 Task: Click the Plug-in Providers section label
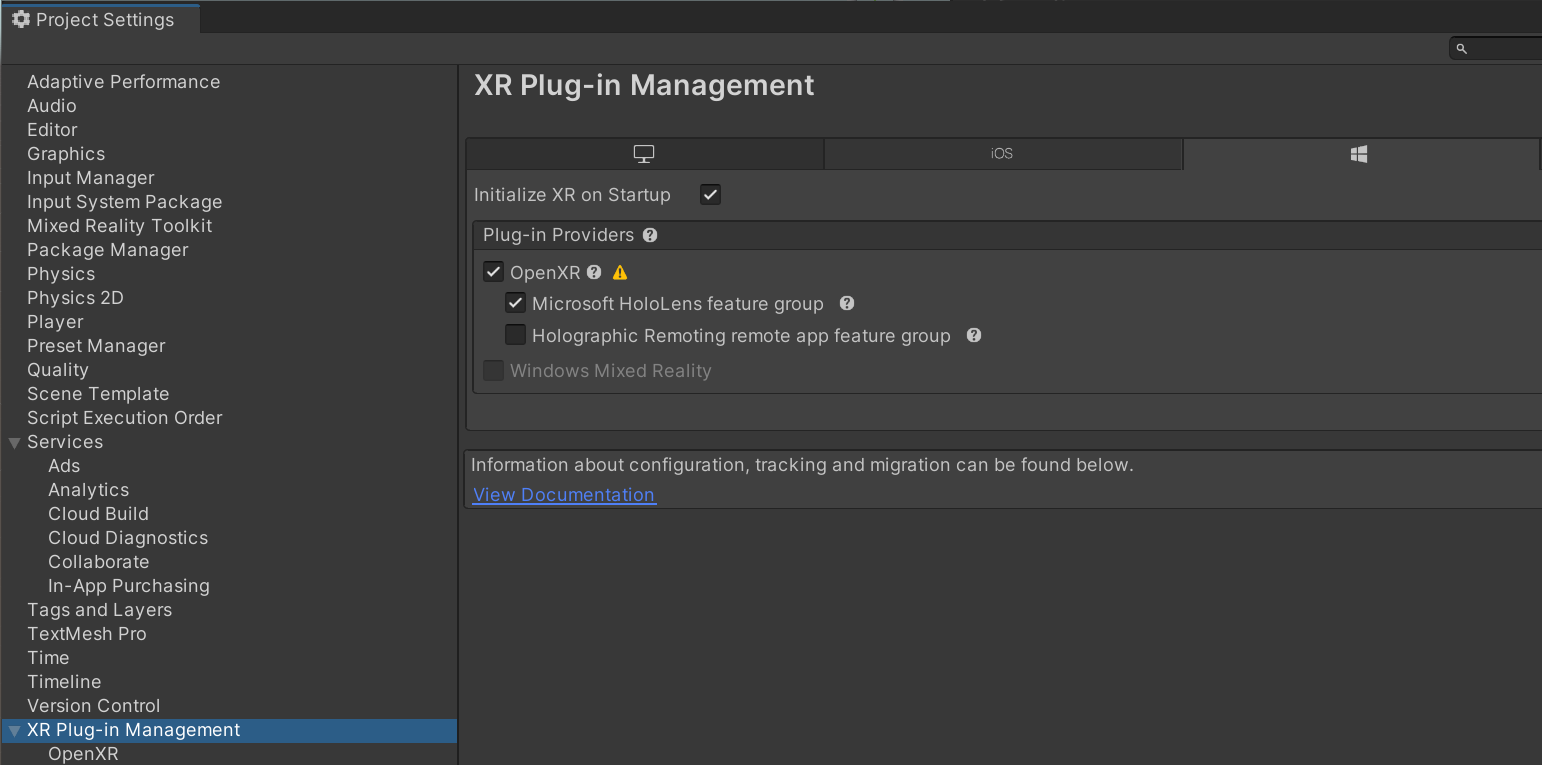point(558,235)
